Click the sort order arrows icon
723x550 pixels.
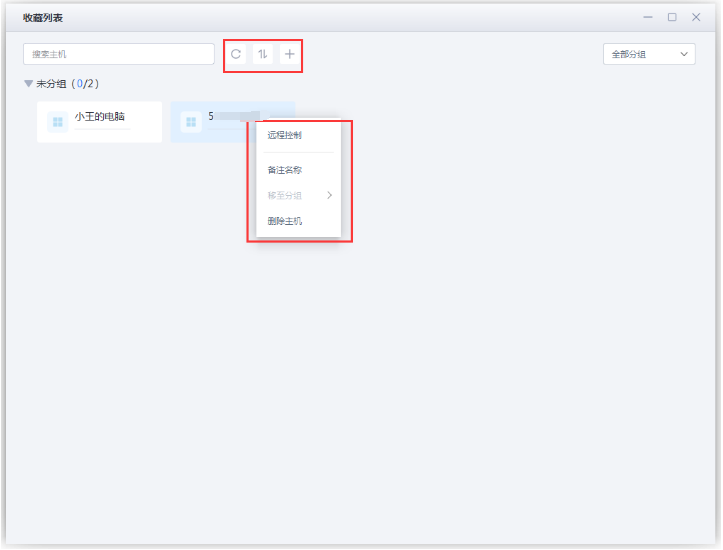pos(263,54)
